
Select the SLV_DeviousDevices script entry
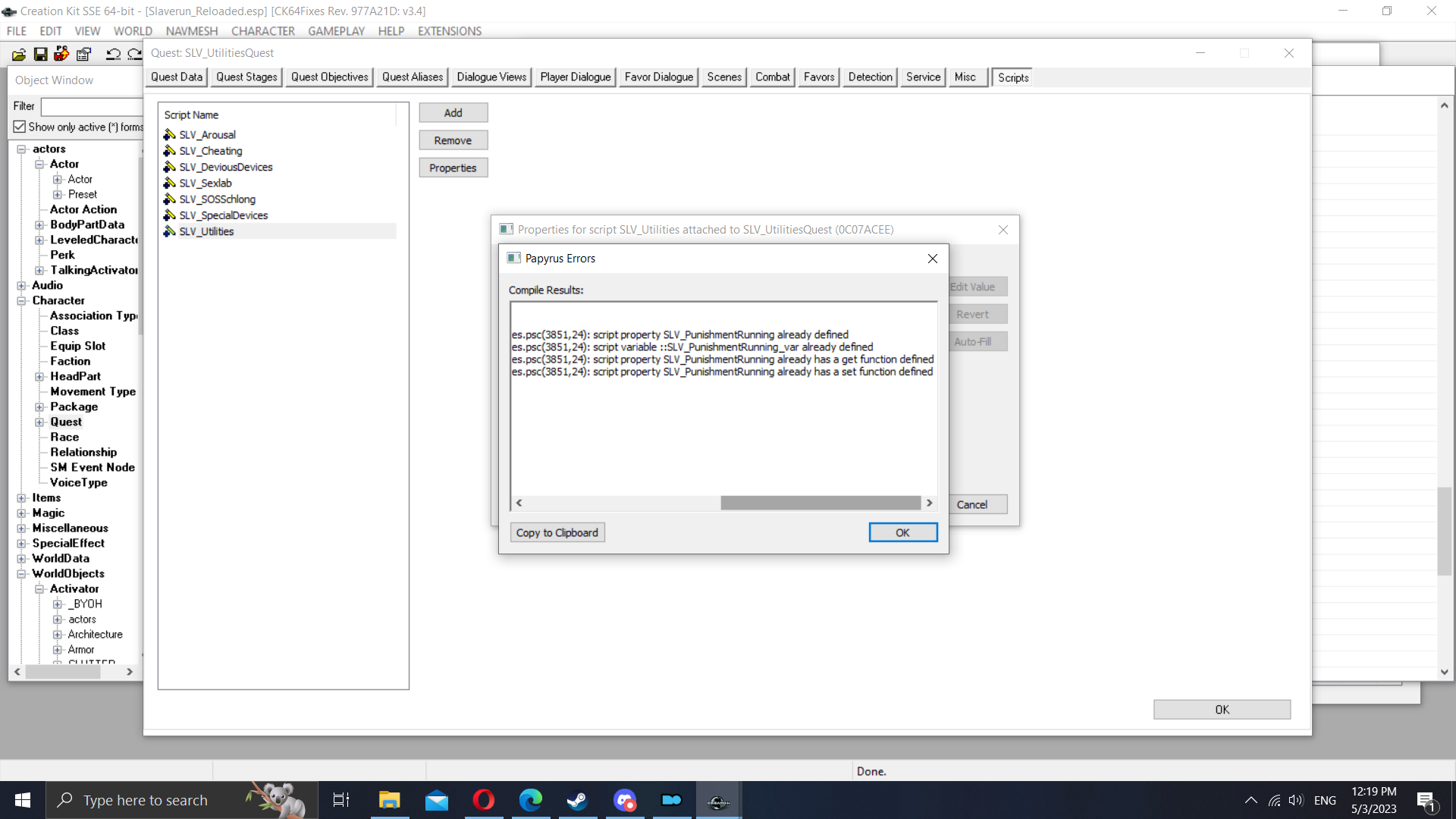tap(225, 167)
